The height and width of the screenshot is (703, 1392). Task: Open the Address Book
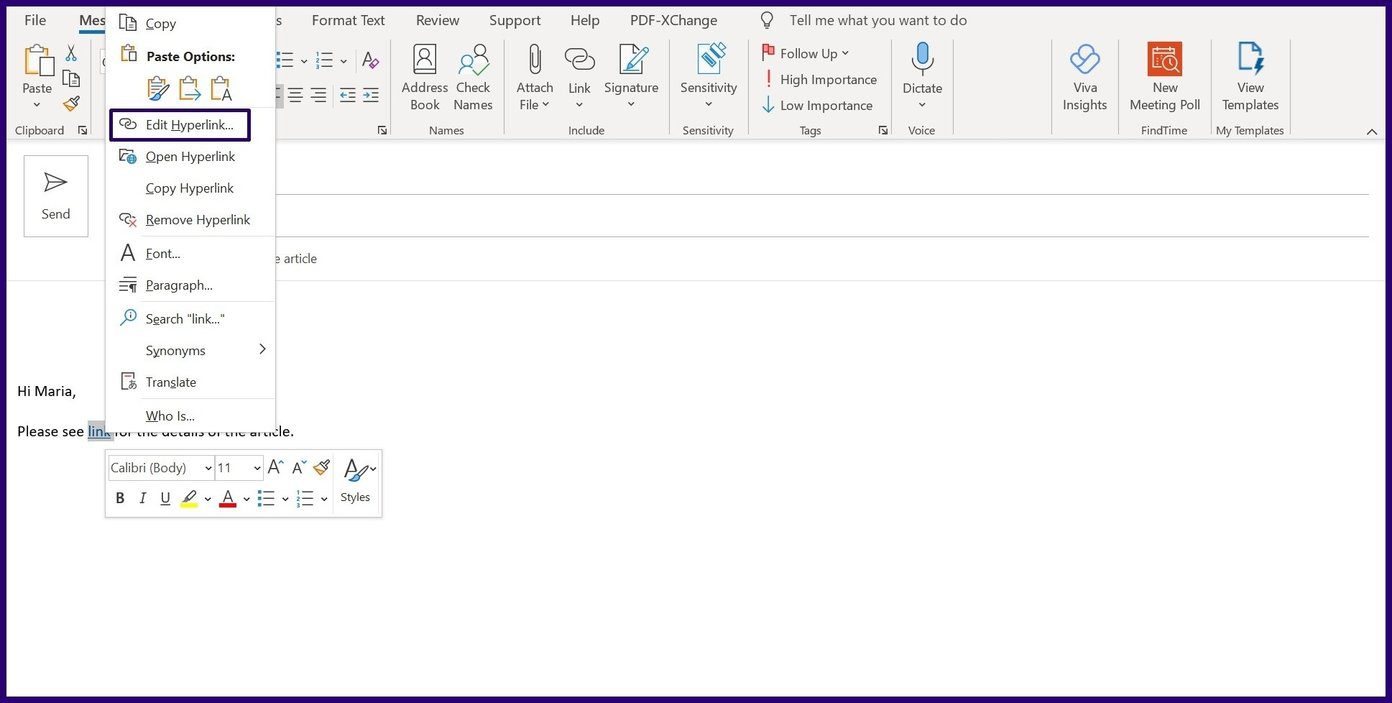point(425,78)
